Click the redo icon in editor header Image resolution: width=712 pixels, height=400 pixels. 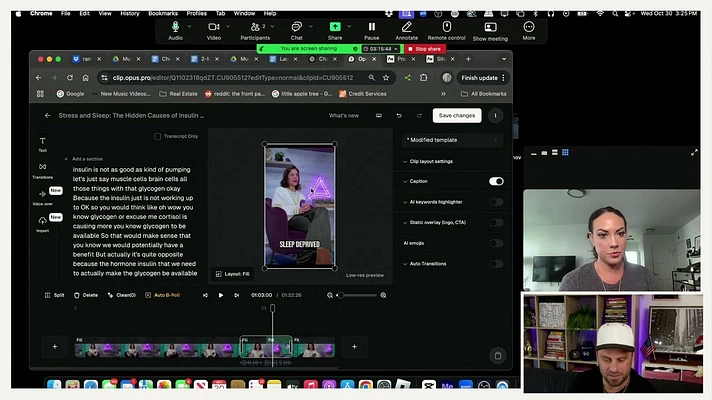pyautogui.click(x=419, y=115)
